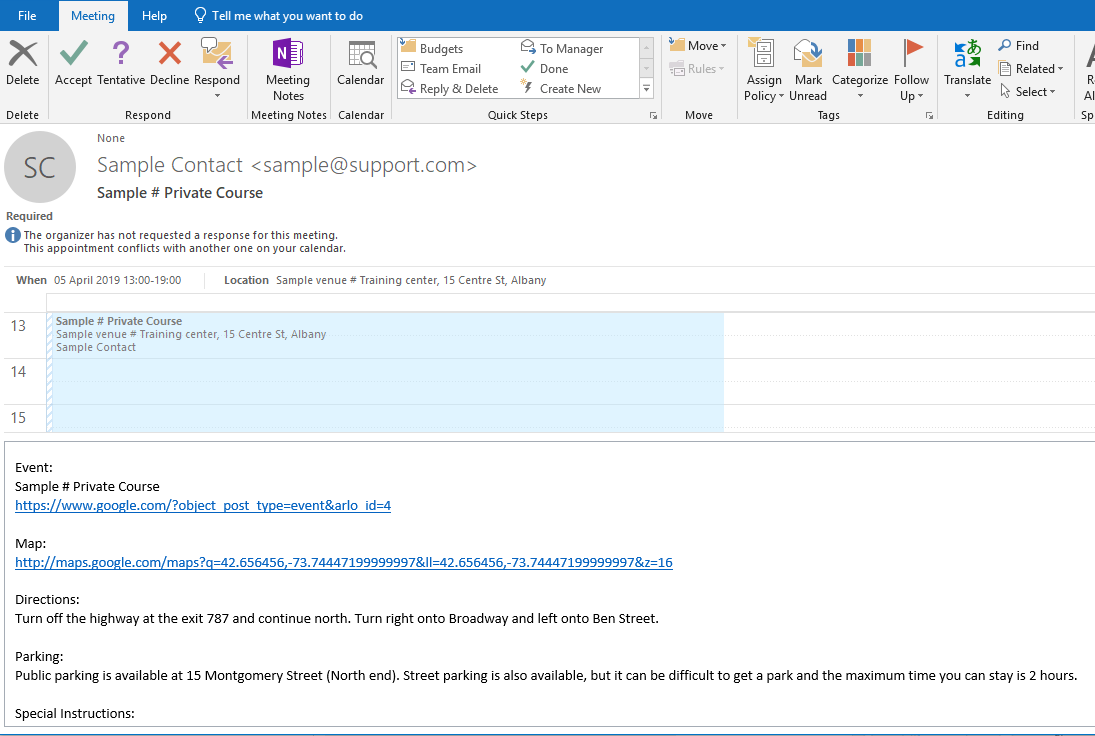1095x736 pixels.
Task: Run the Budgets quick step
Action: click(x=432, y=48)
